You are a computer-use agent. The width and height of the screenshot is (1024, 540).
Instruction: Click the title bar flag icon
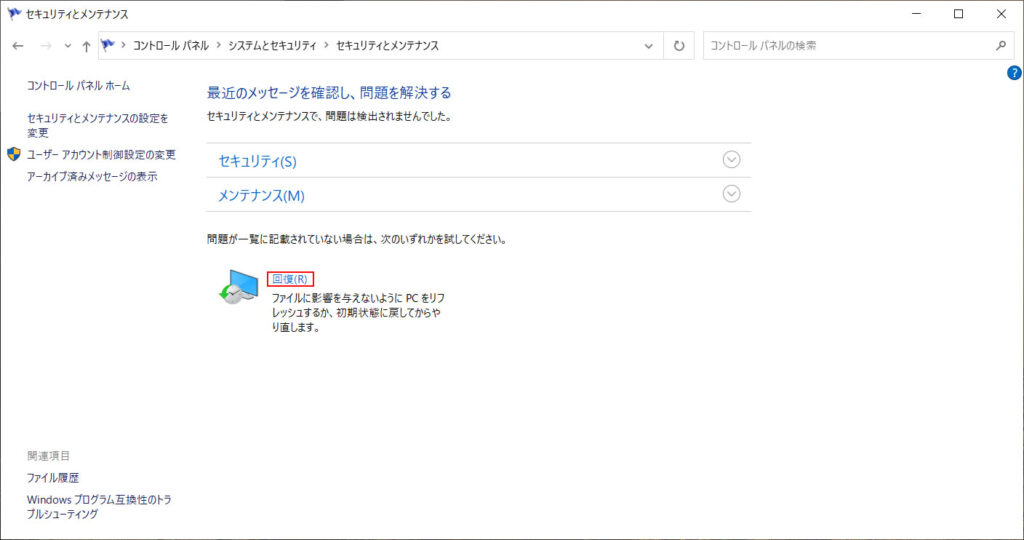click(14, 14)
